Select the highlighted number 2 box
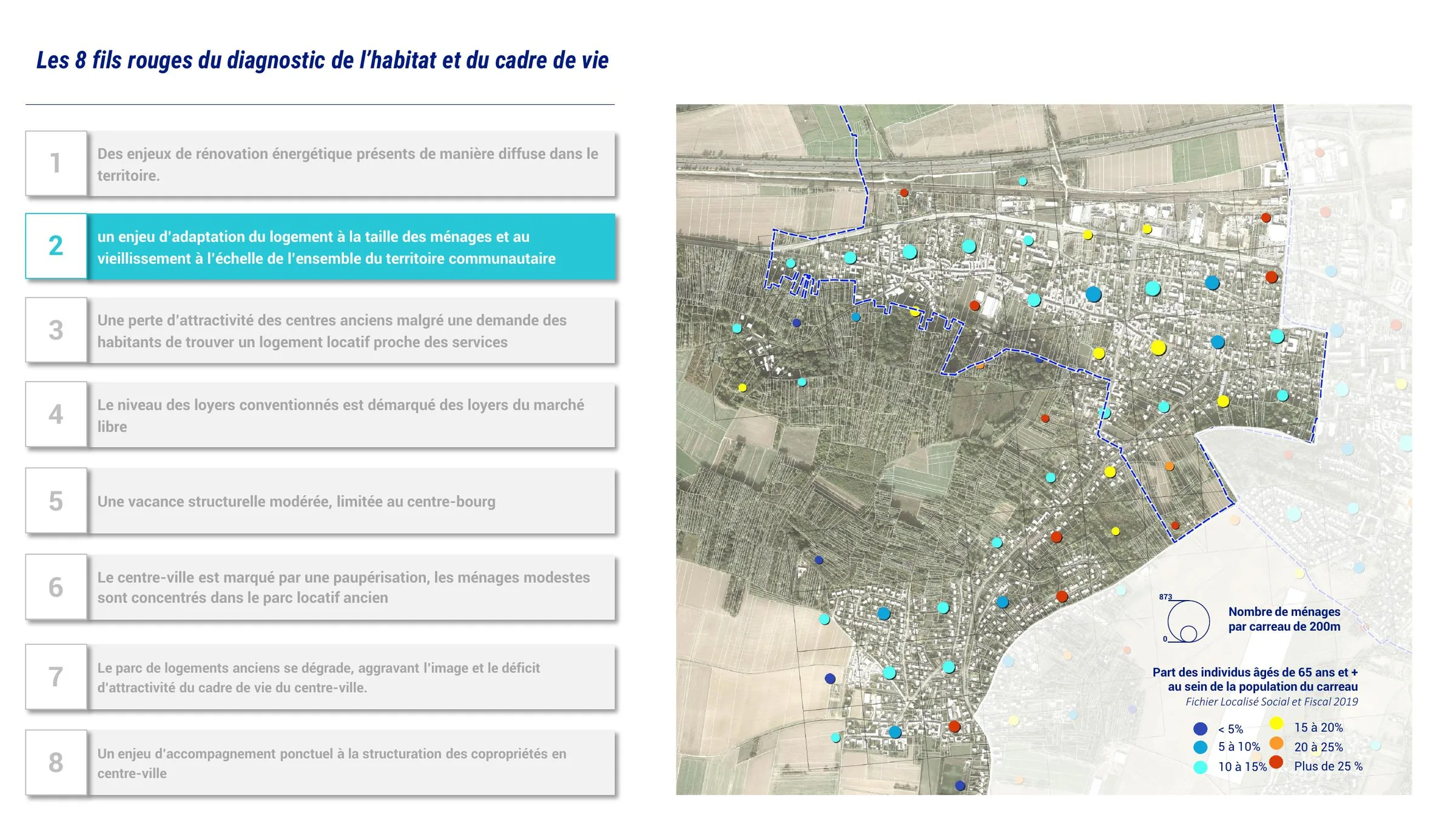 coord(56,246)
